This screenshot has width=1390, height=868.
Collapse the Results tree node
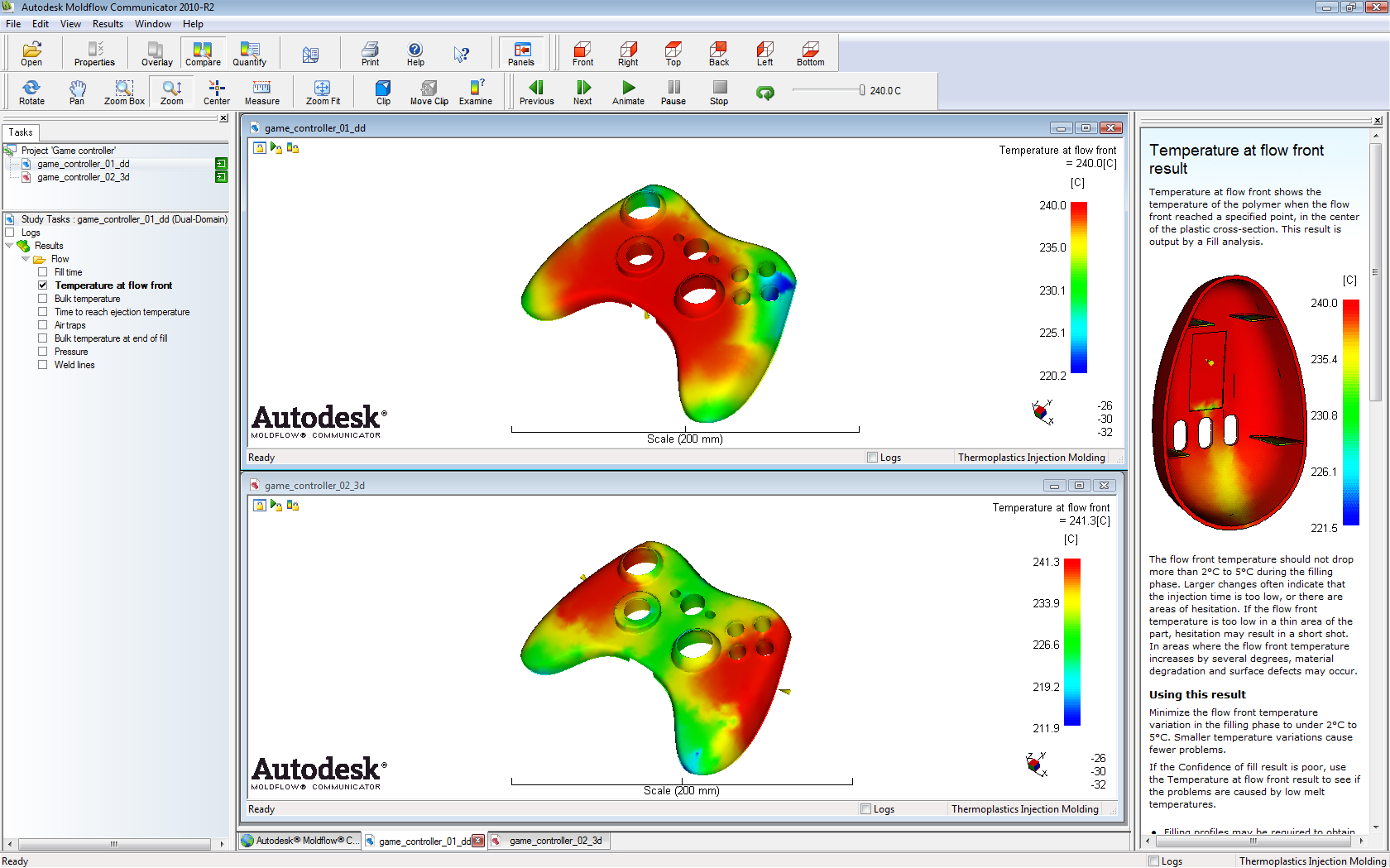10,246
